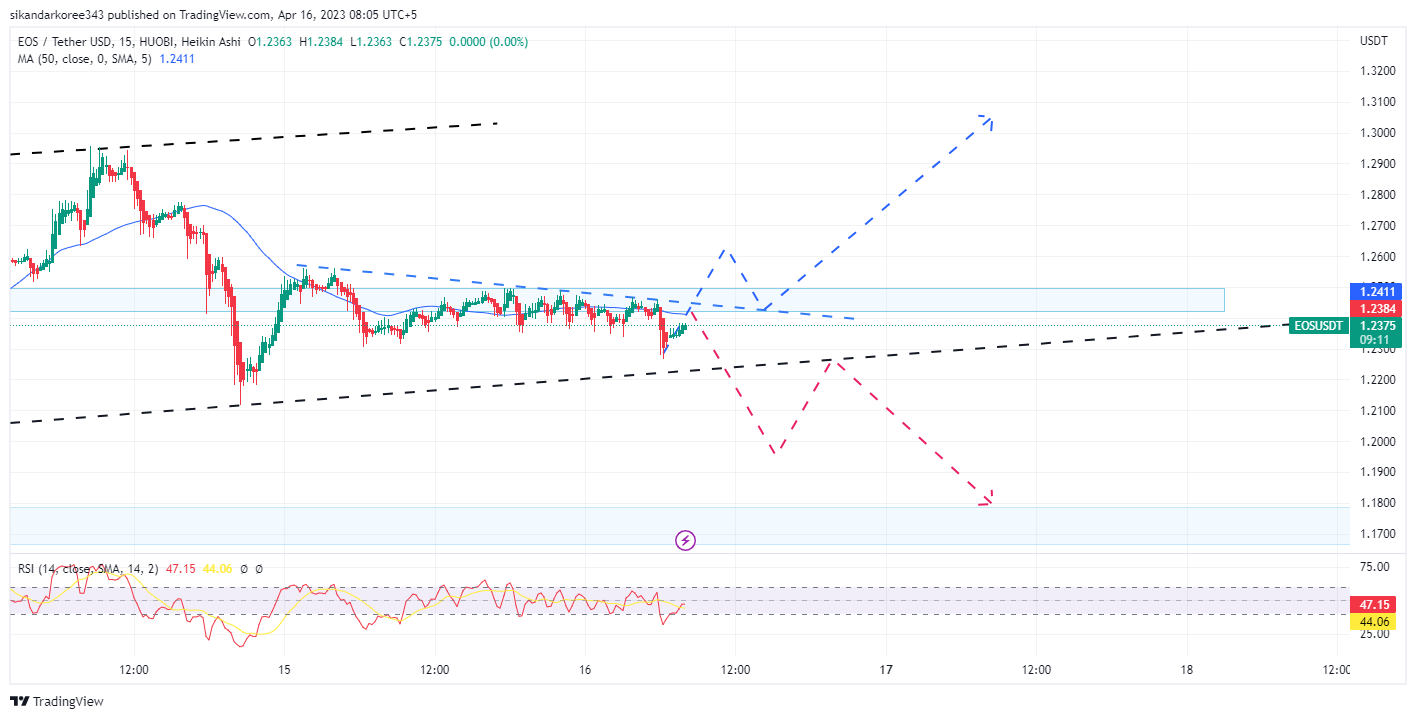Screen dimensions: 1416x719
Task: Click the 09:11 bar countdown timer
Action: tap(1377, 340)
